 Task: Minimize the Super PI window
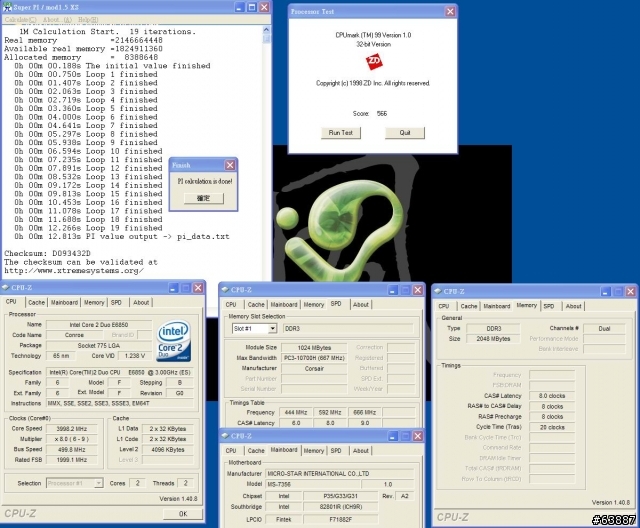[x=240, y=7]
